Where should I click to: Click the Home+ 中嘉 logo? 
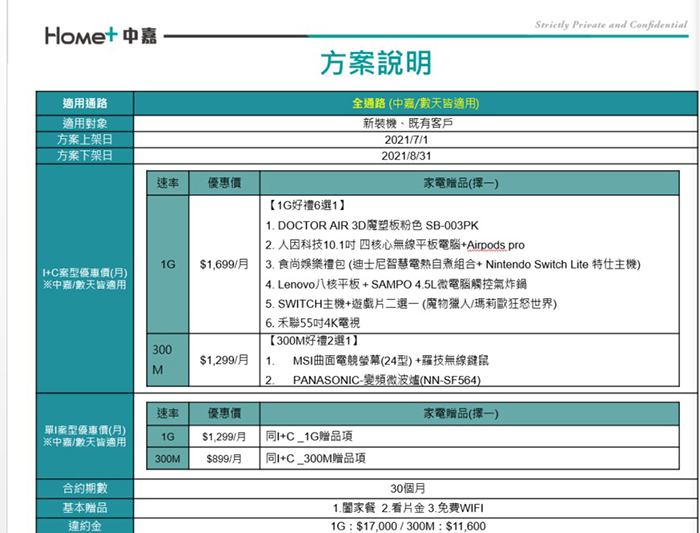(x=100, y=35)
